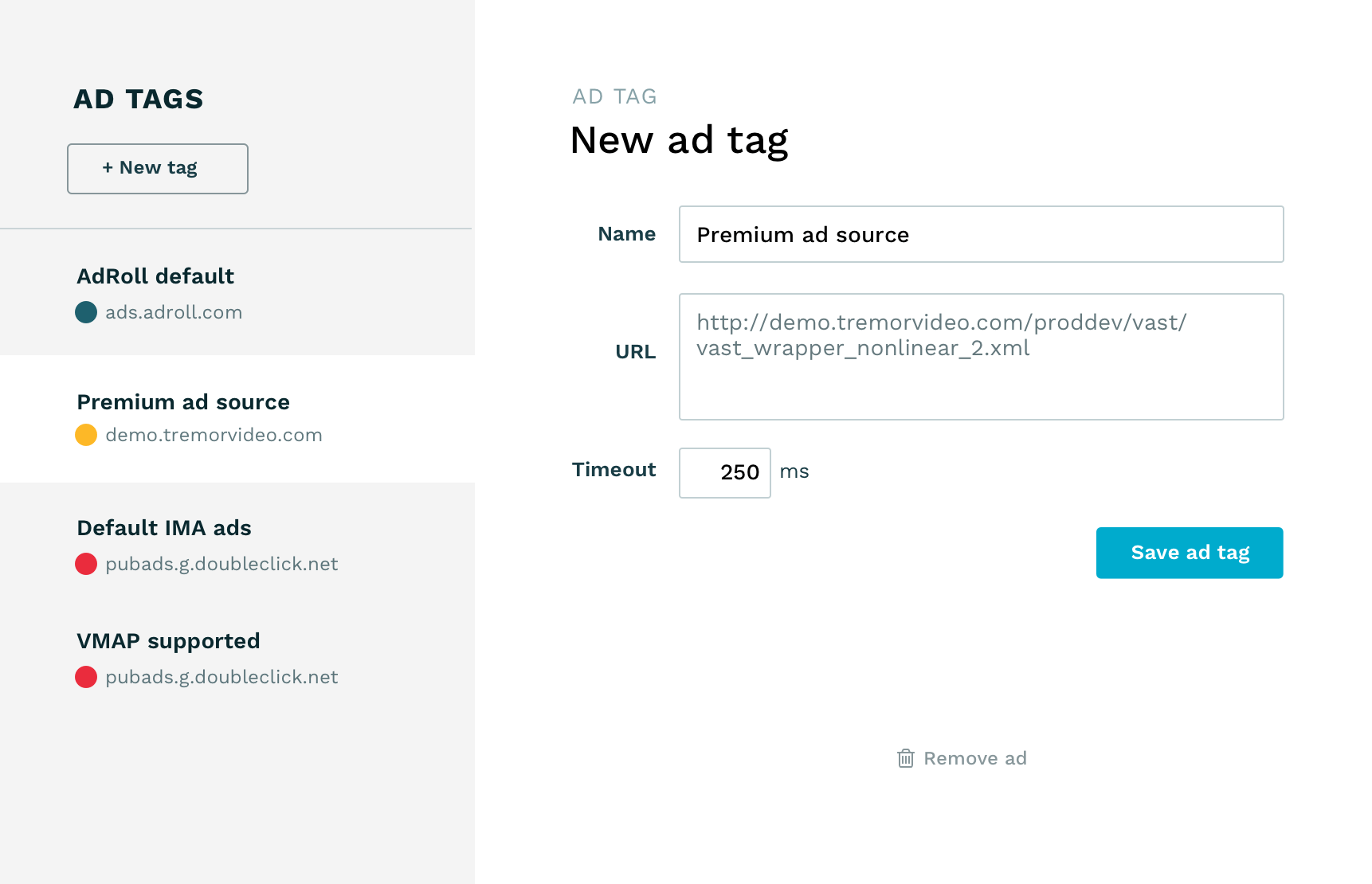
Task: Click the yellow status dot for demo.tremorvideo.com
Action: point(86,435)
